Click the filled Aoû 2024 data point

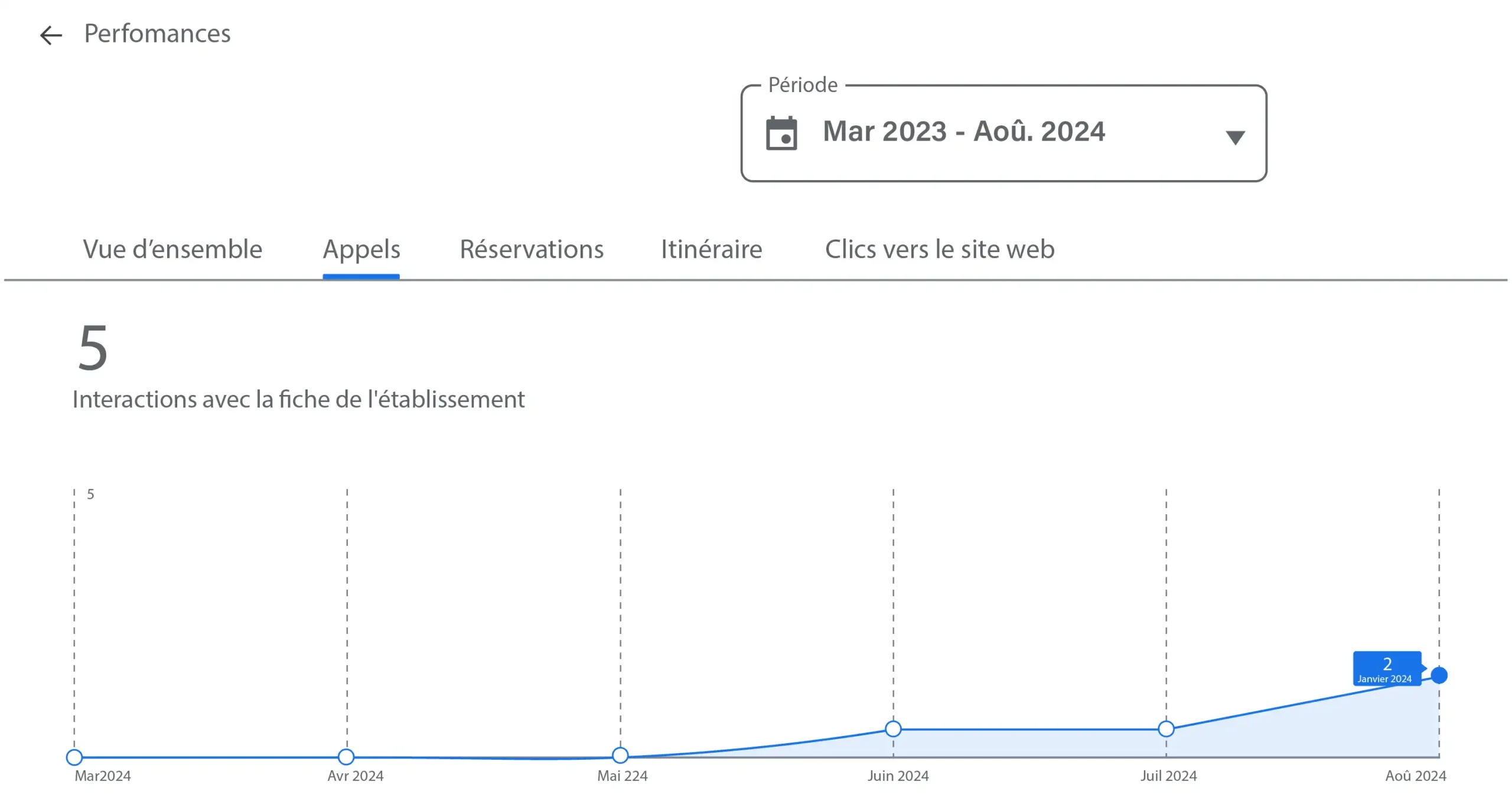[x=1439, y=675]
